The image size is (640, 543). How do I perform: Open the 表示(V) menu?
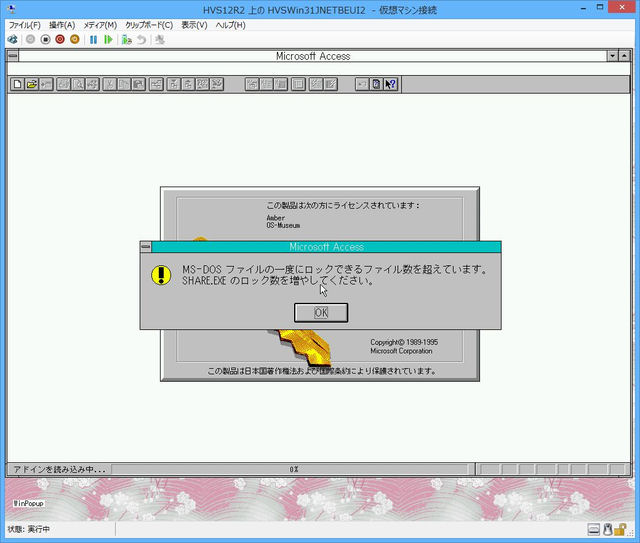tap(194, 25)
